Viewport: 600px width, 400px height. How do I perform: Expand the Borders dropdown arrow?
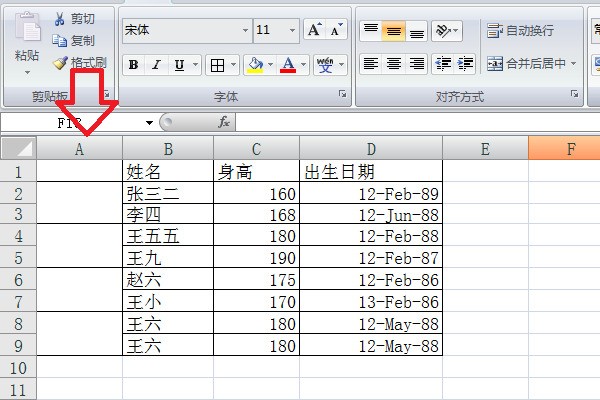coord(233,65)
